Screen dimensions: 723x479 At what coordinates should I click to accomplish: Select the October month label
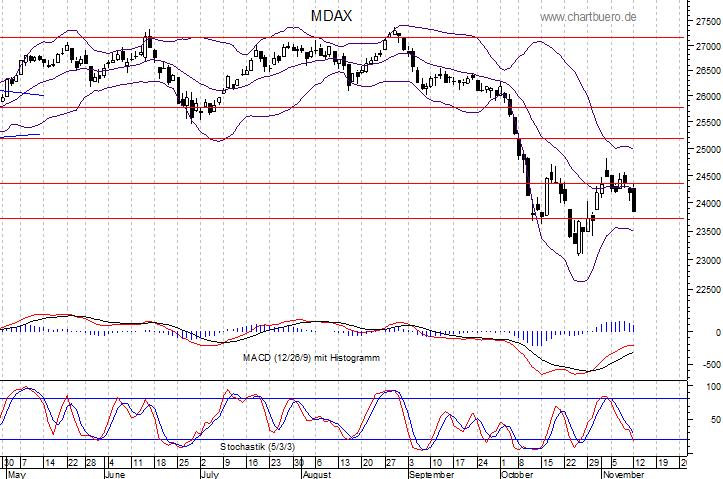(518, 474)
